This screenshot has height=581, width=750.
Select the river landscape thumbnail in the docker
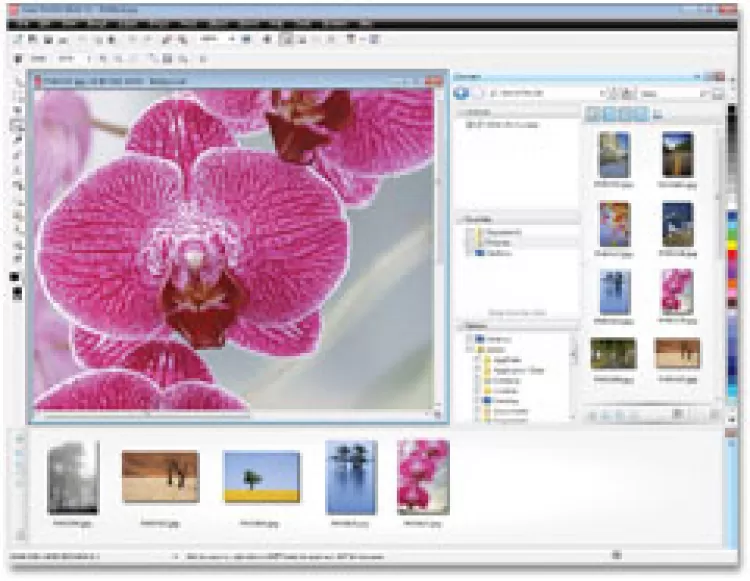pyautogui.click(x=614, y=155)
